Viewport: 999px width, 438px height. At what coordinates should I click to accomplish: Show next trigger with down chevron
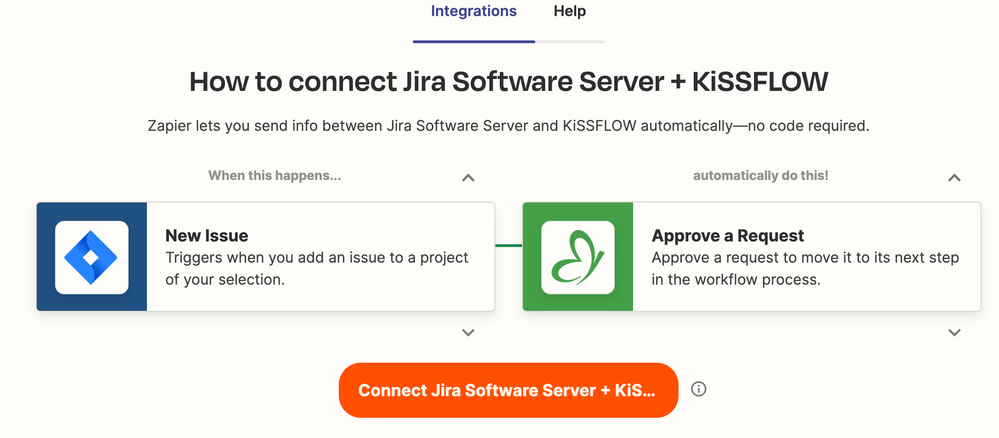468,332
